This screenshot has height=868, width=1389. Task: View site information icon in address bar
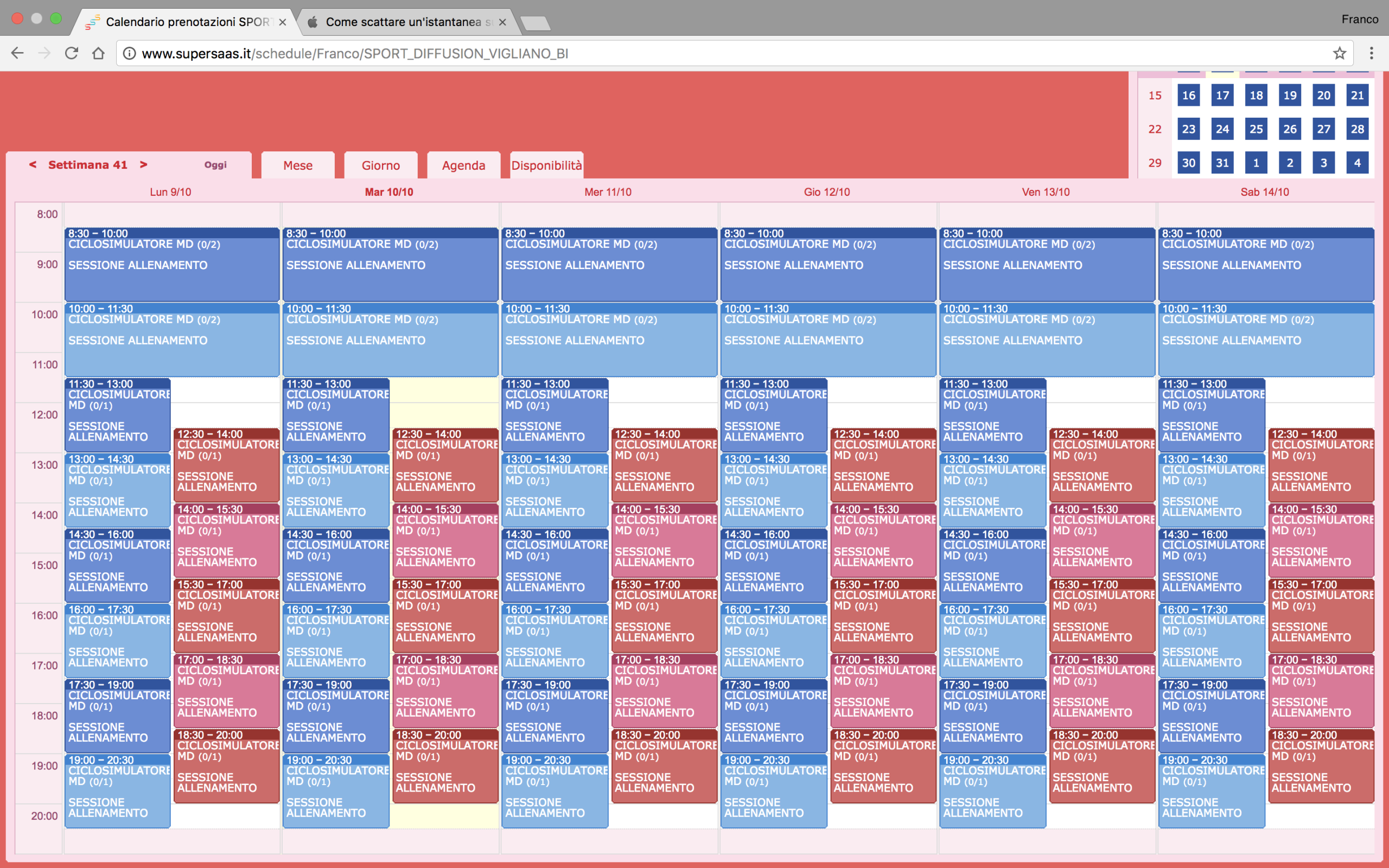point(130,53)
